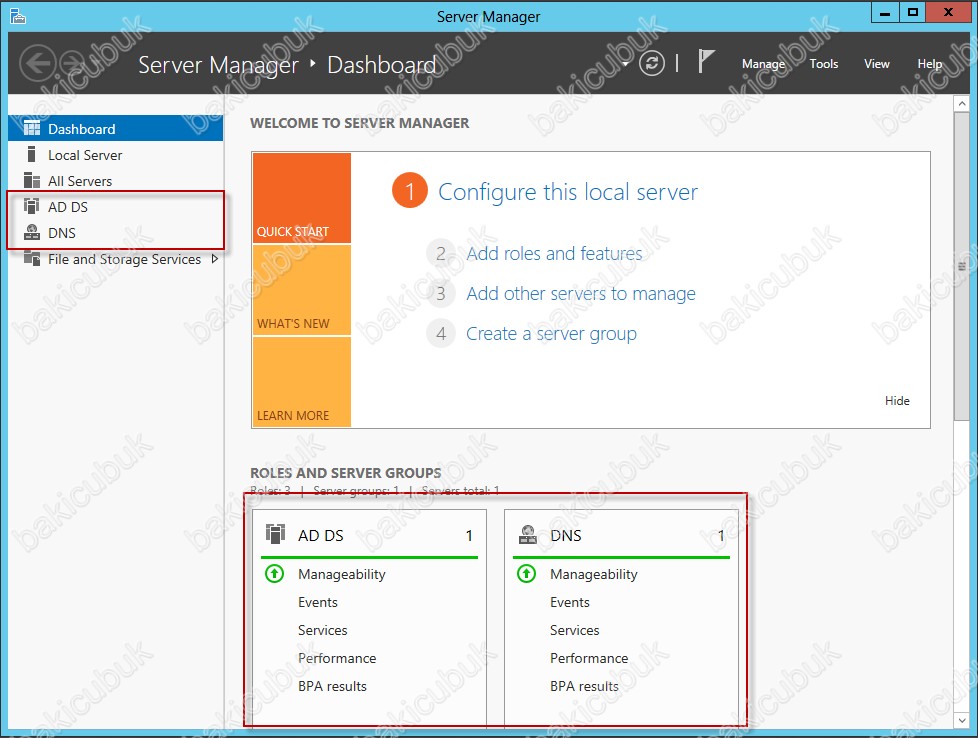The width and height of the screenshot is (978, 738).
Task: Click the AD DS sidebar icon
Action: coord(32,206)
